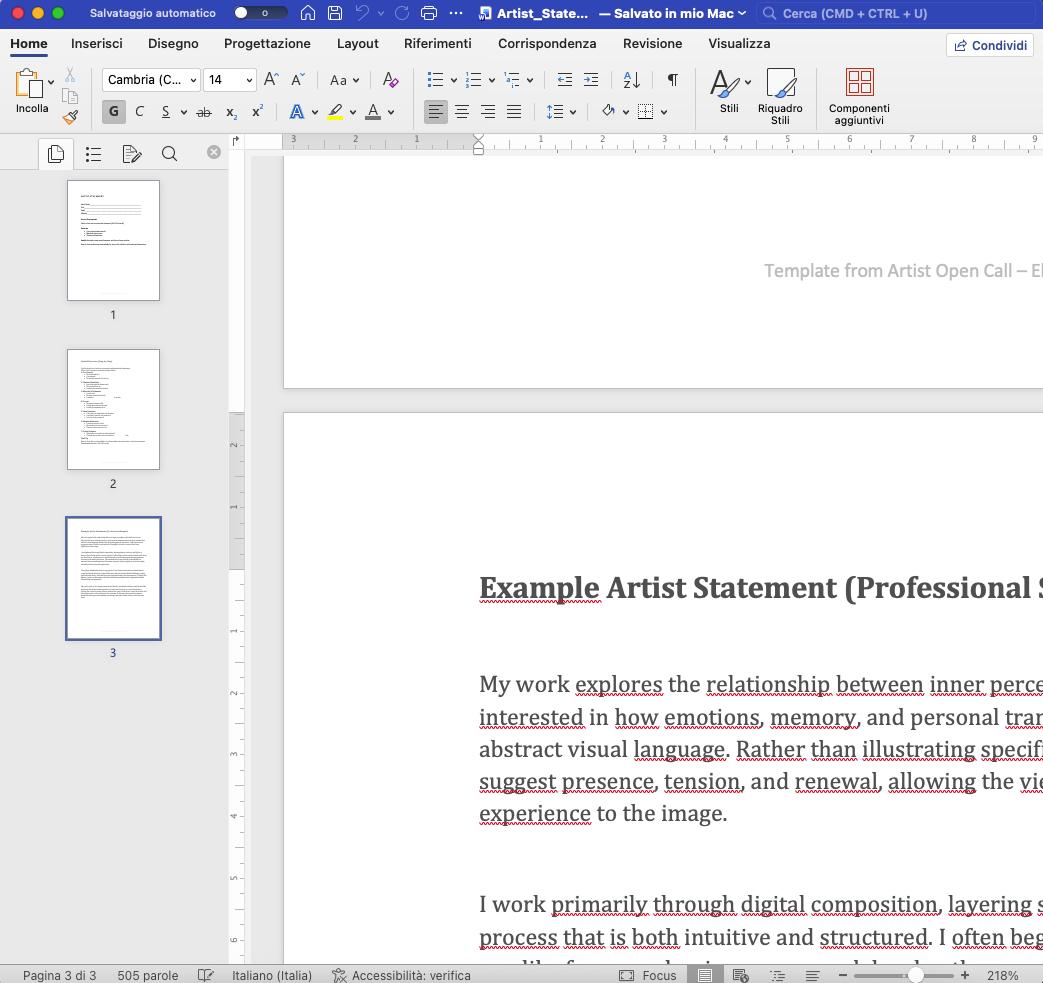Save document with floppy disk icon

tap(335, 13)
